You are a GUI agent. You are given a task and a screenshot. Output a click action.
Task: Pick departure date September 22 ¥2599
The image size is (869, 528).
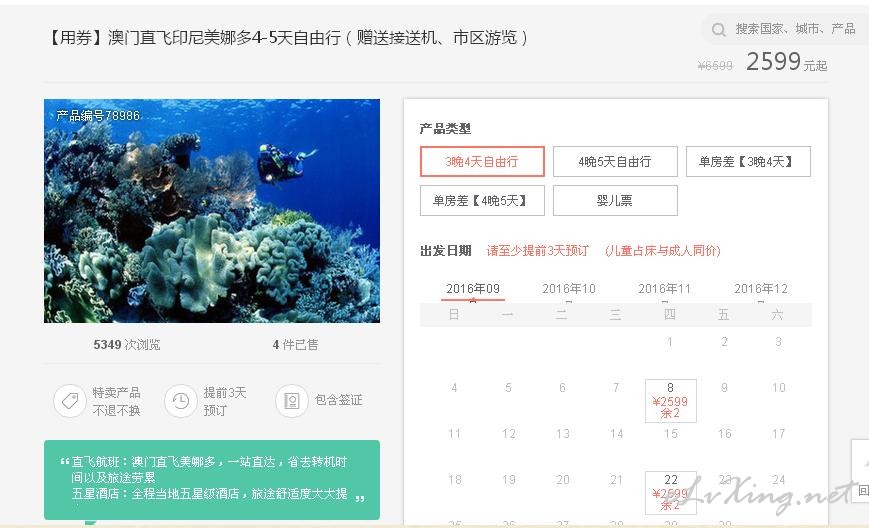671,493
